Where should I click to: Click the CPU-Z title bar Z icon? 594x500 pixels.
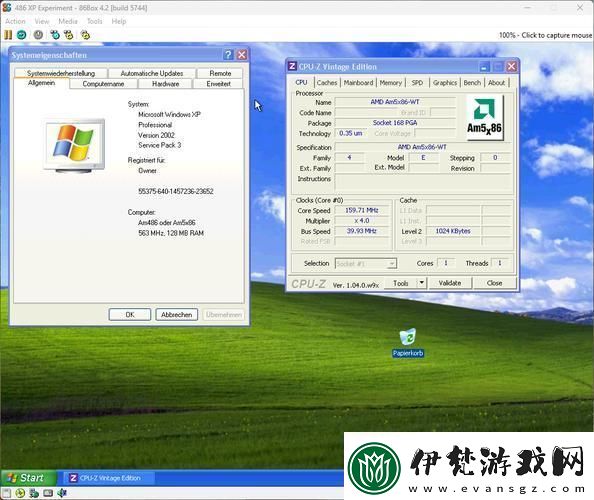pyautogui.click(x=292, y=66)
